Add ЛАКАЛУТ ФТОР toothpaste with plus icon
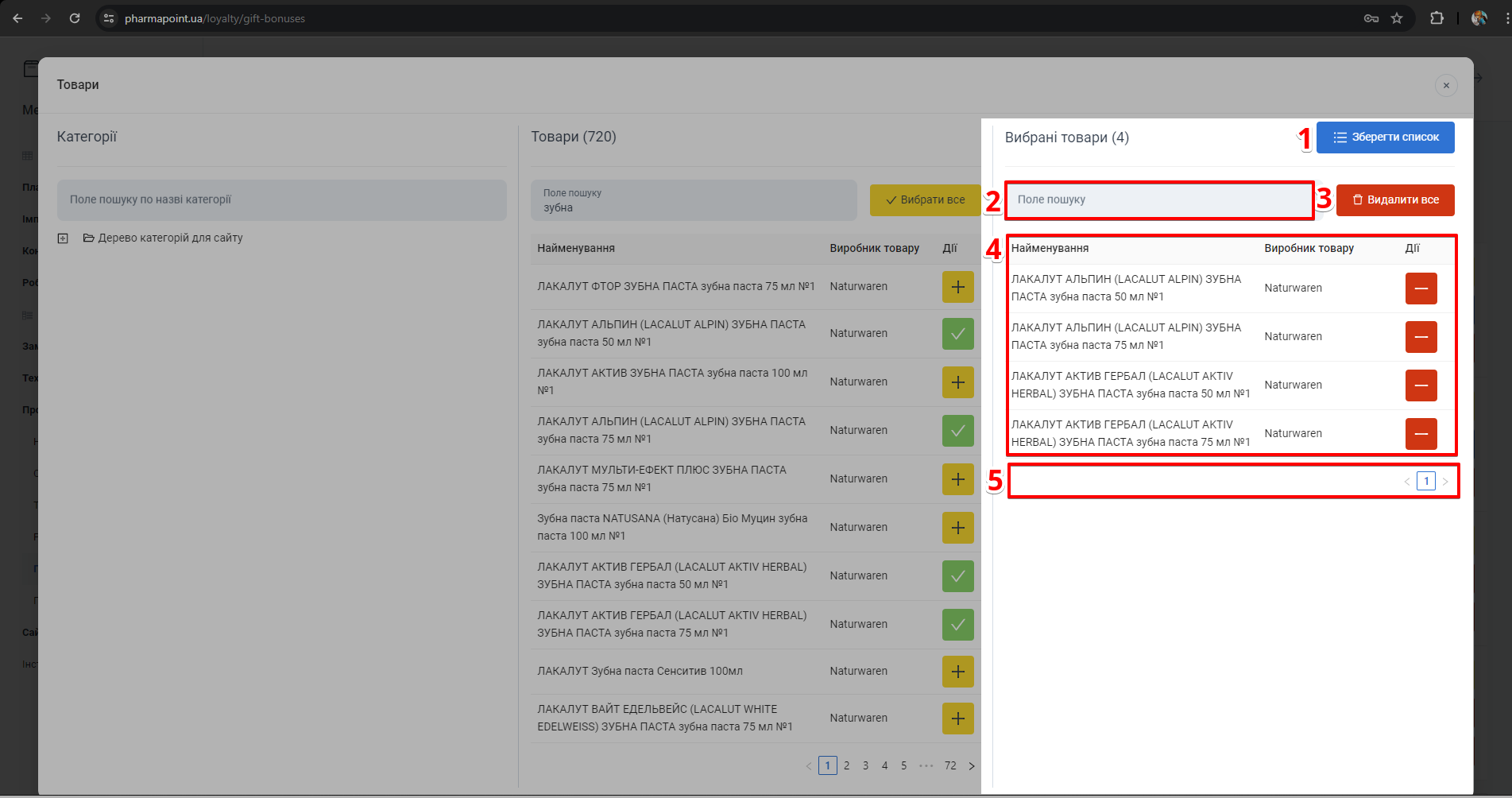Screen dimensions: 1512x798 pos(957,287)
